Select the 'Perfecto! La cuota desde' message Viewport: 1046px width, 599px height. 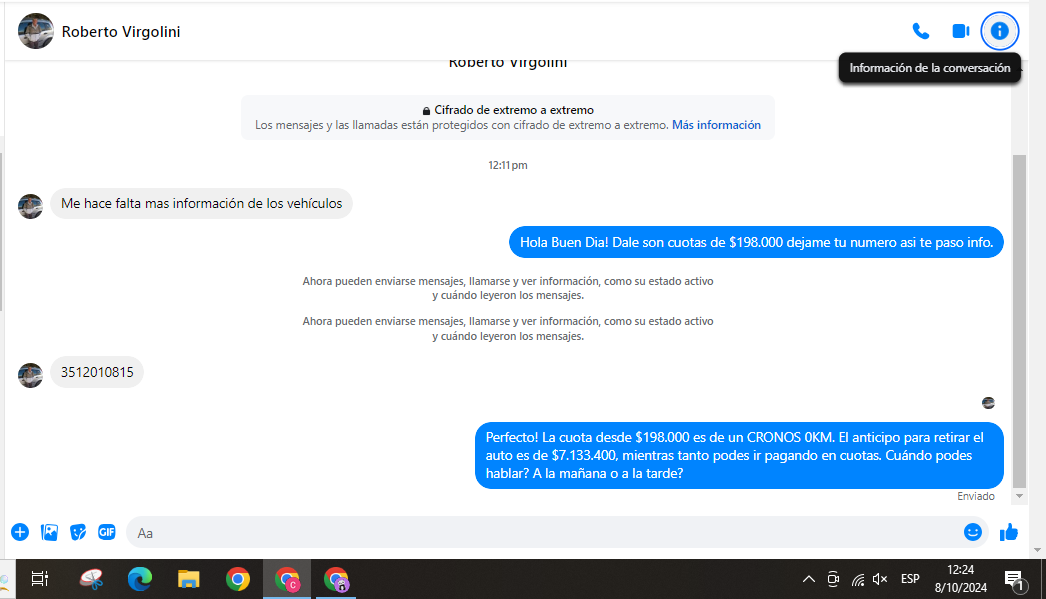coord(739,456)
